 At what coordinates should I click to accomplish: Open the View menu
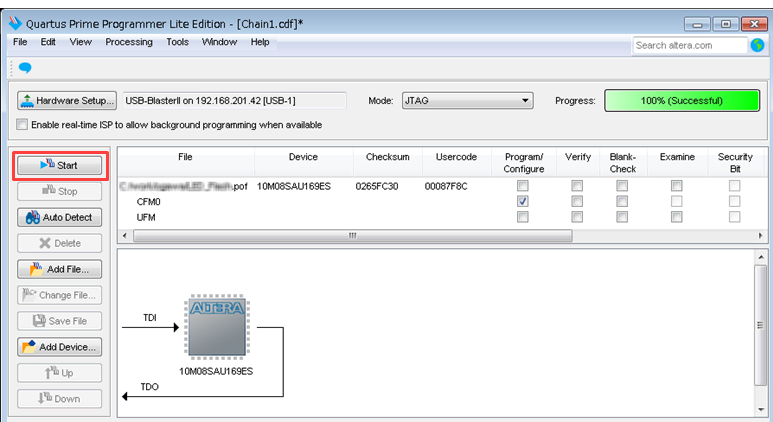(x=80, y=42)
